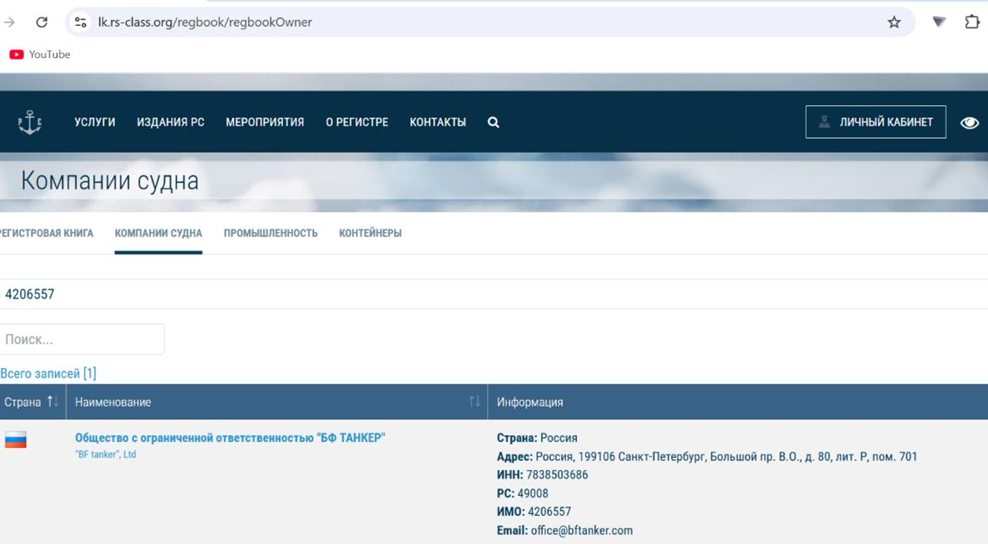
Task: Click the field containing 4206557
Action: [x=494, y=294]
